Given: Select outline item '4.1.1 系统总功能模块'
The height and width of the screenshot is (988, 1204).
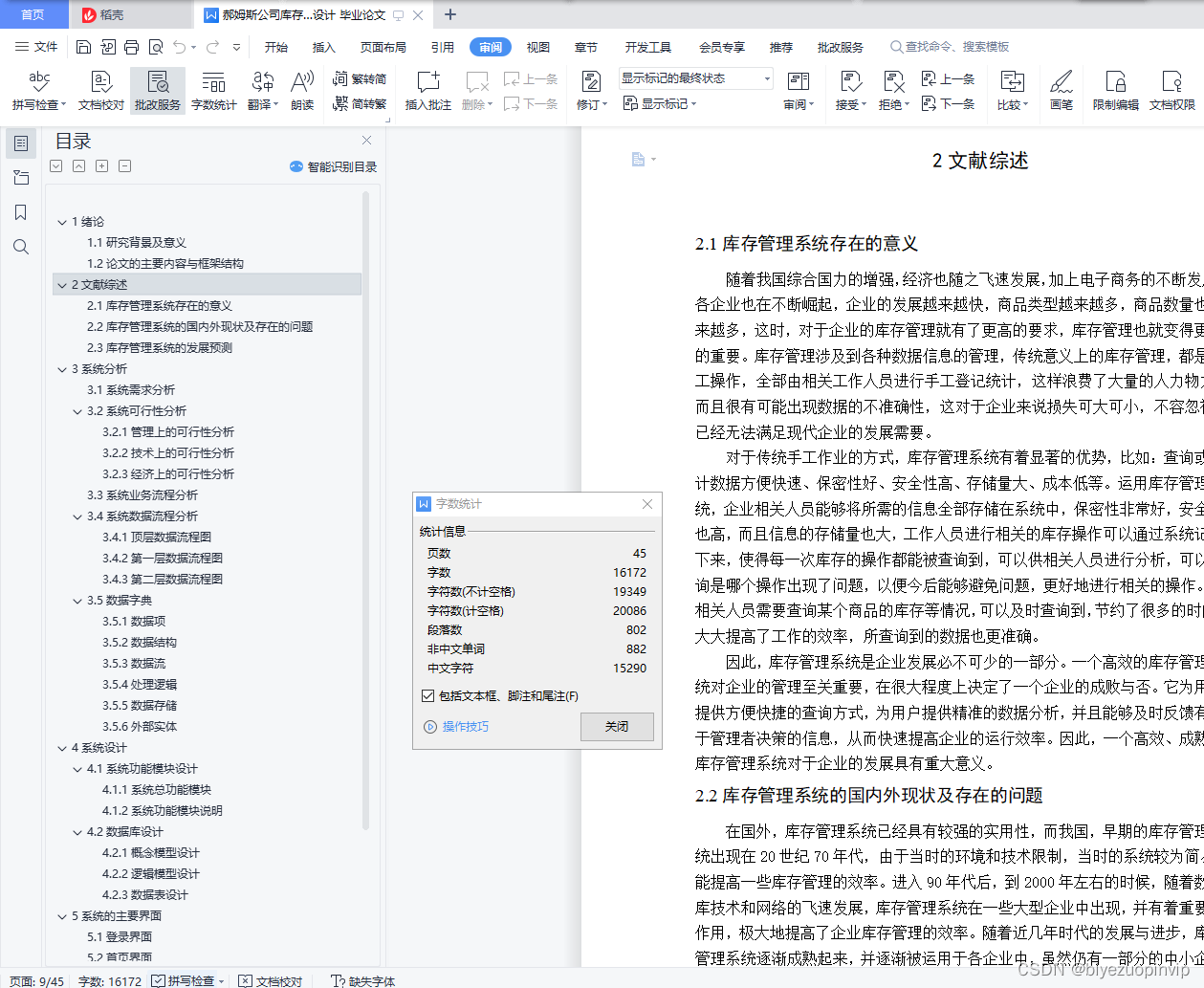Looking at the screenshot, I should (157, 790).
